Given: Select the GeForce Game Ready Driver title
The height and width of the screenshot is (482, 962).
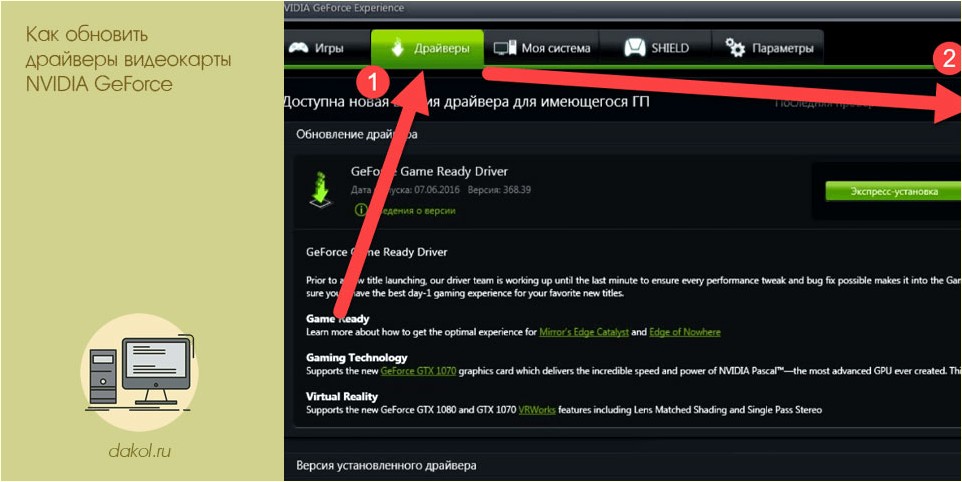Looking at the screenshot, I should click(429, 172).
